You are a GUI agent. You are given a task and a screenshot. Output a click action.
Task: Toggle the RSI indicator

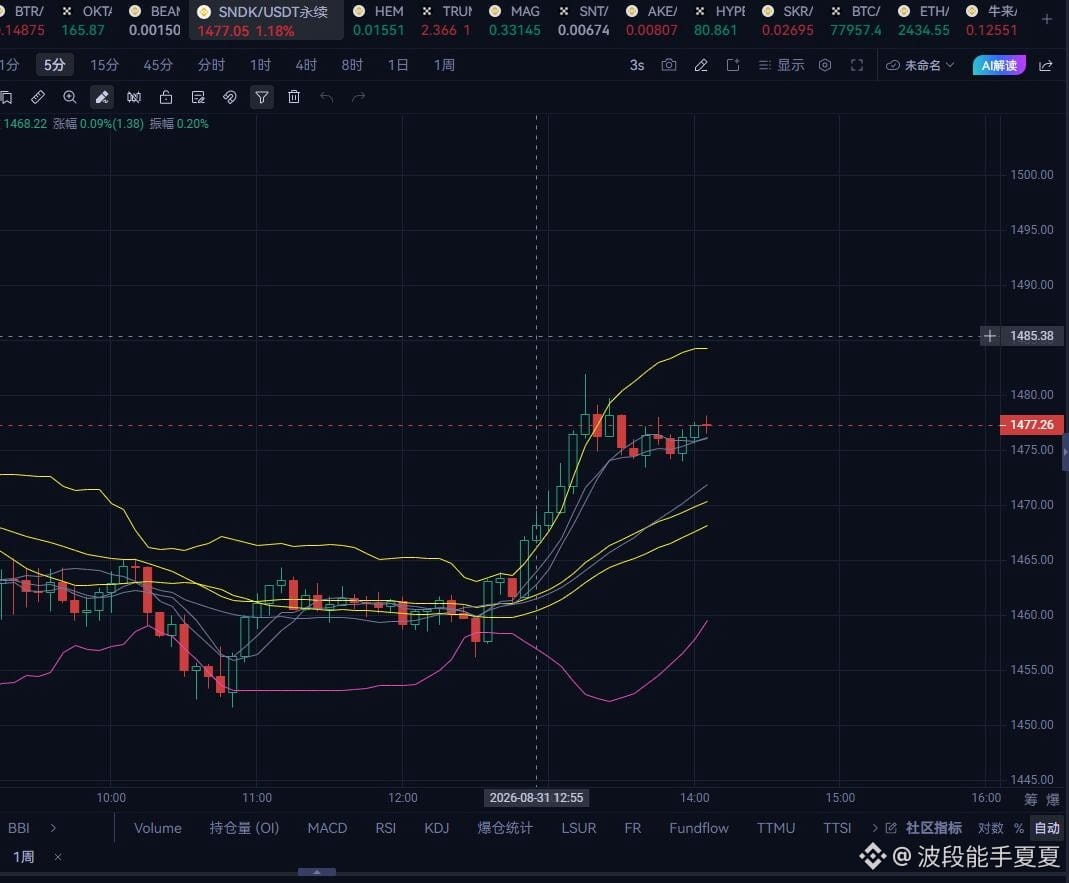point(385,828)
